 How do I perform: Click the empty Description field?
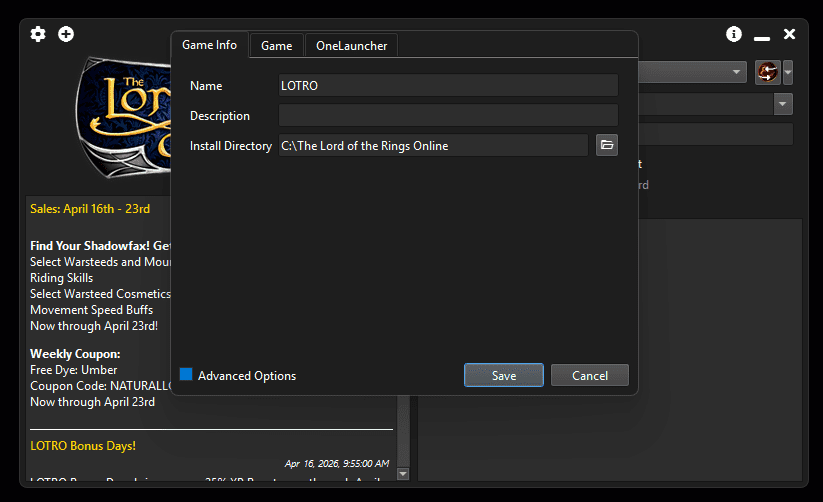click(x=448, y=116)
